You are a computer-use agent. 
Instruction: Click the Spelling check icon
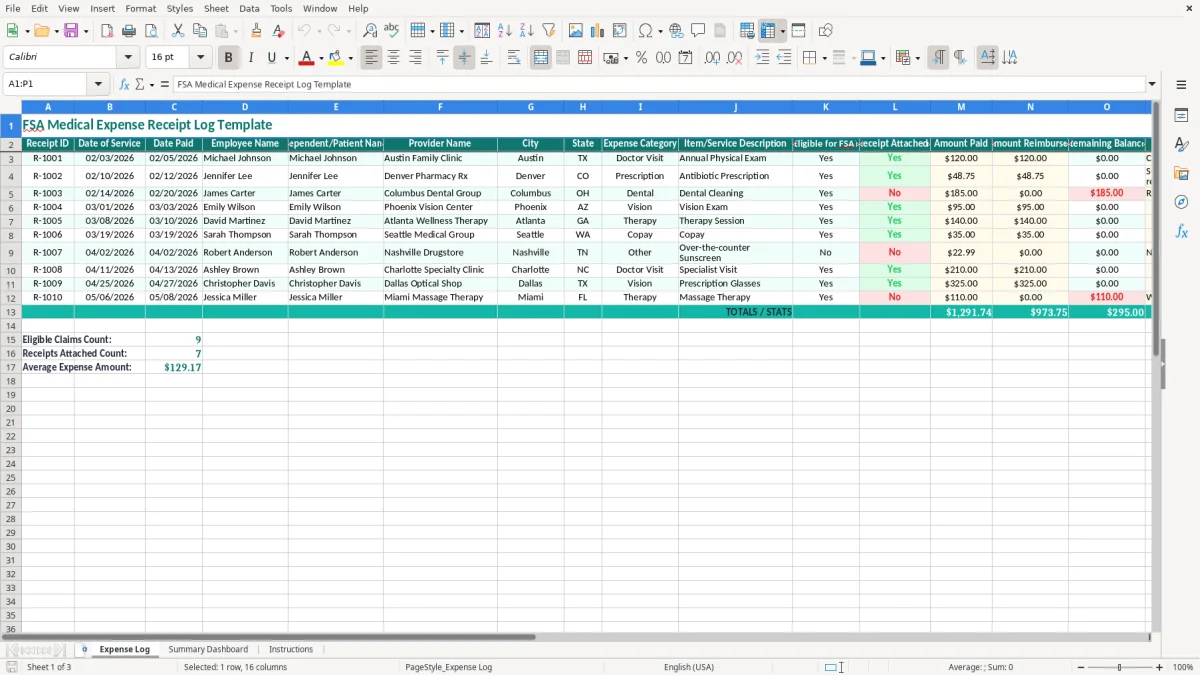392,31
